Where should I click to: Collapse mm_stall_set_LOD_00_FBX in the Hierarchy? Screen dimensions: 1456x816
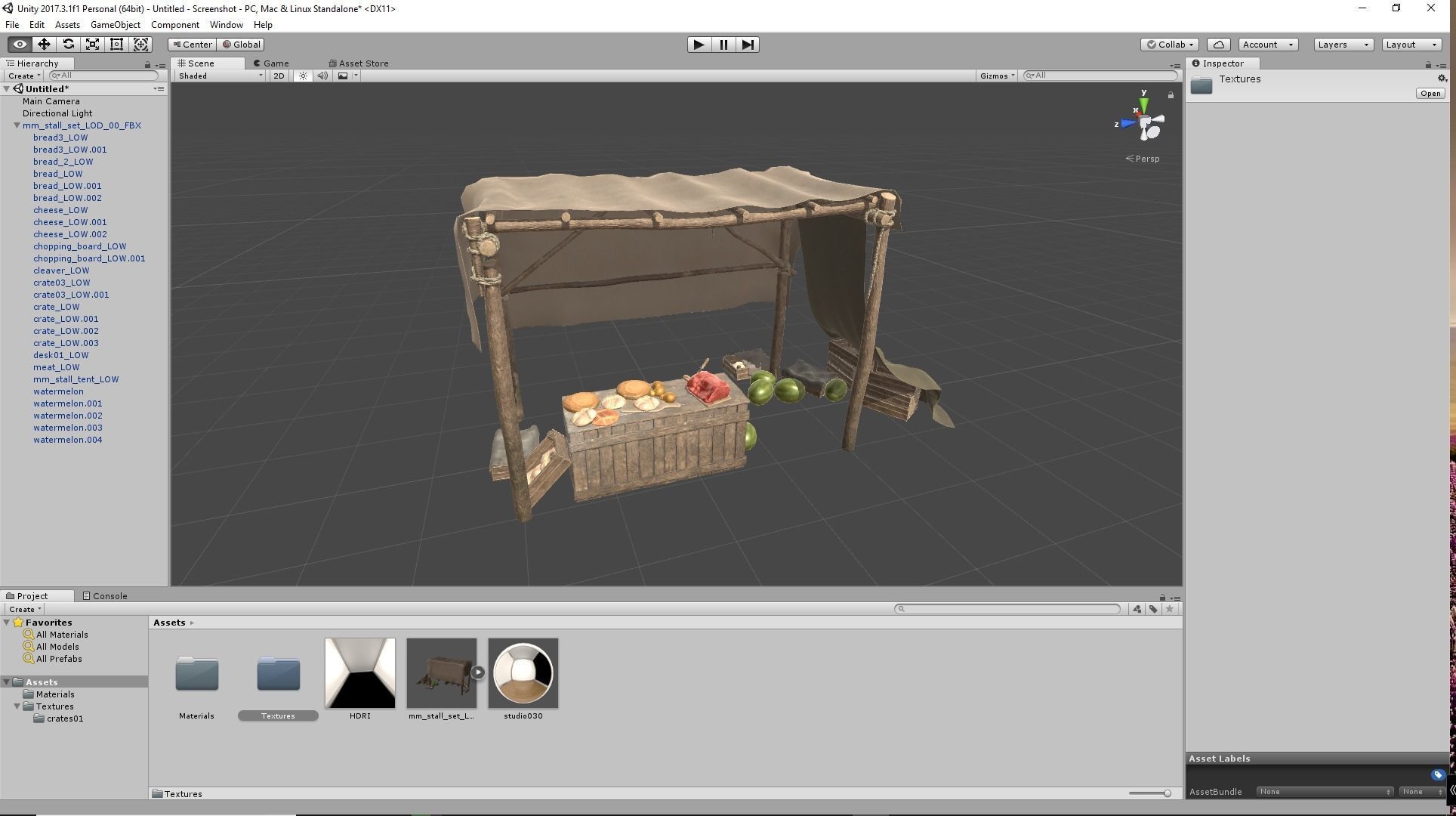click(17, 125)
